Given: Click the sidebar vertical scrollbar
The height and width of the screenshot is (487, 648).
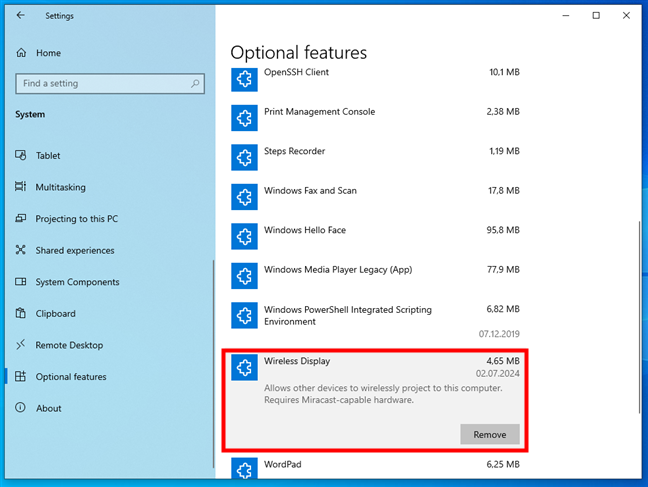Looking at the screenshot, I should coord(213,364).
